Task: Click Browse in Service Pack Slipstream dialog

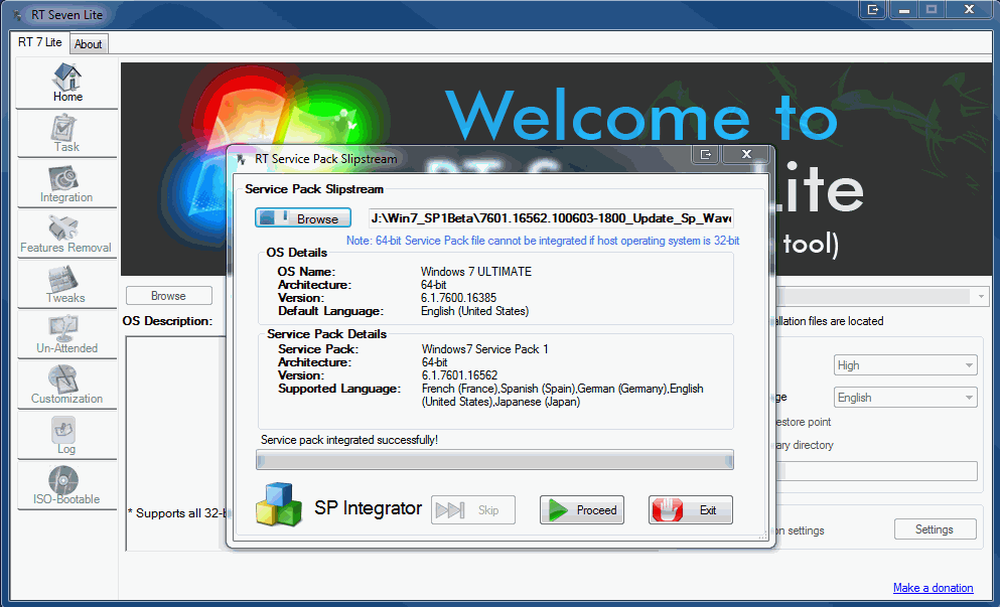Action: click(x=303, y=219)
